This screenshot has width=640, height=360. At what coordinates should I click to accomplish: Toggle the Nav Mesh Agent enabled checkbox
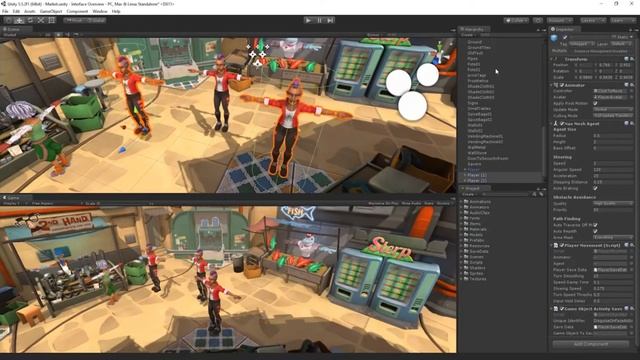[x=562, y=123]
